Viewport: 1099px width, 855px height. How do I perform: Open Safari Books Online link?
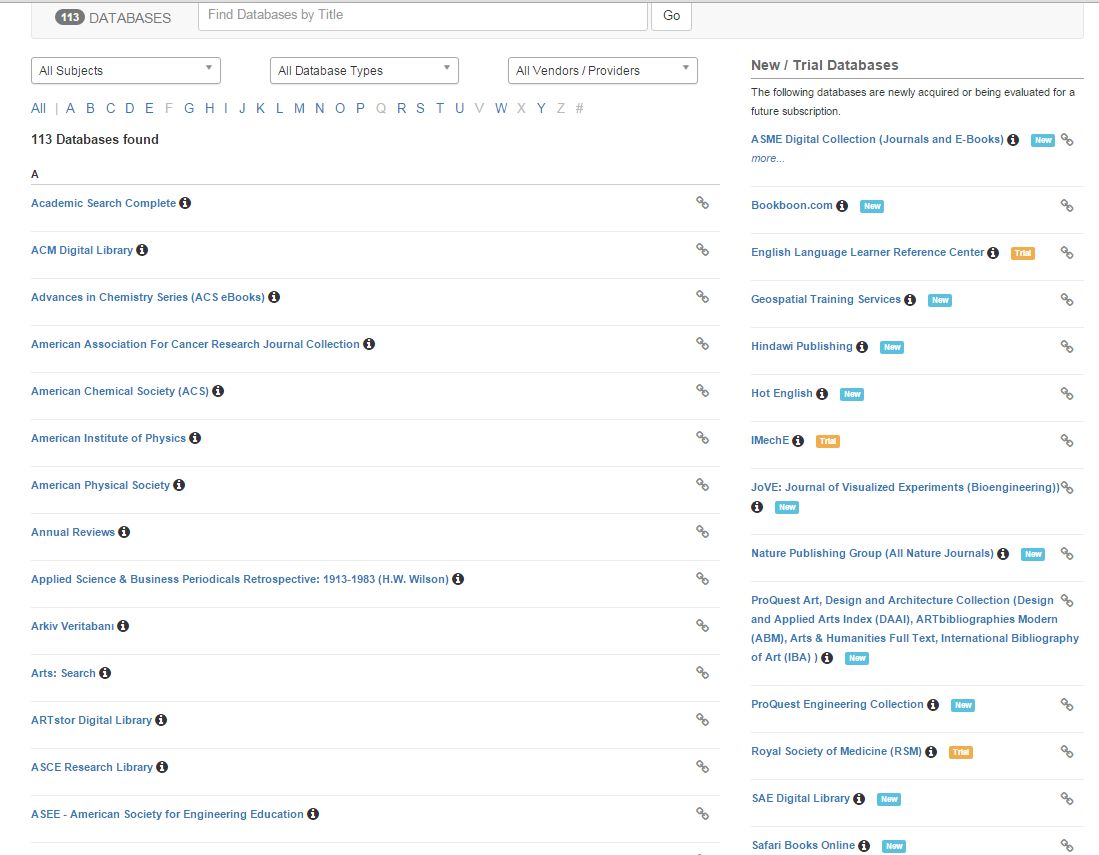(803, 844)
